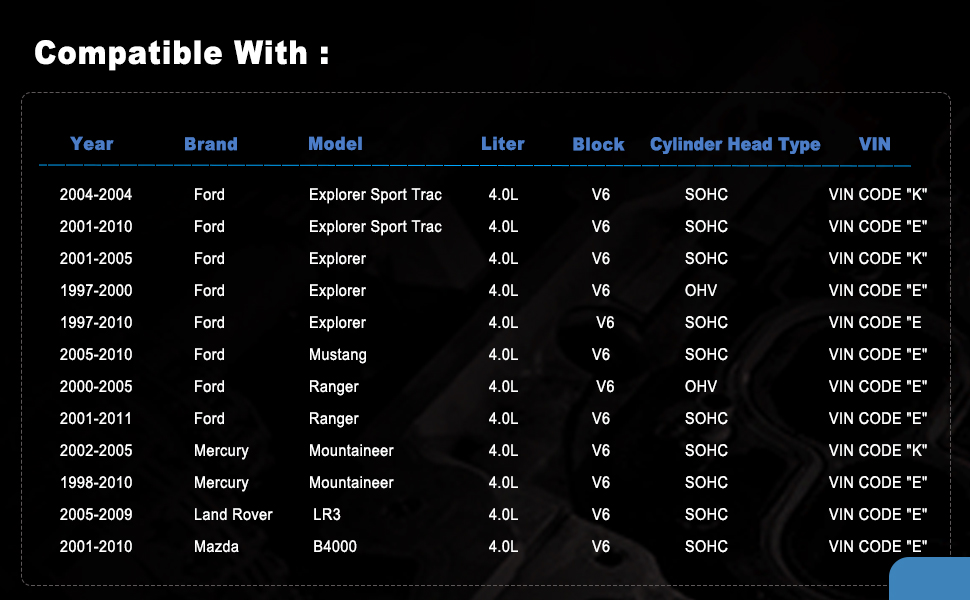Click the Block column header
Viewport: 970px width, 600px height.
tap(598, 144)
